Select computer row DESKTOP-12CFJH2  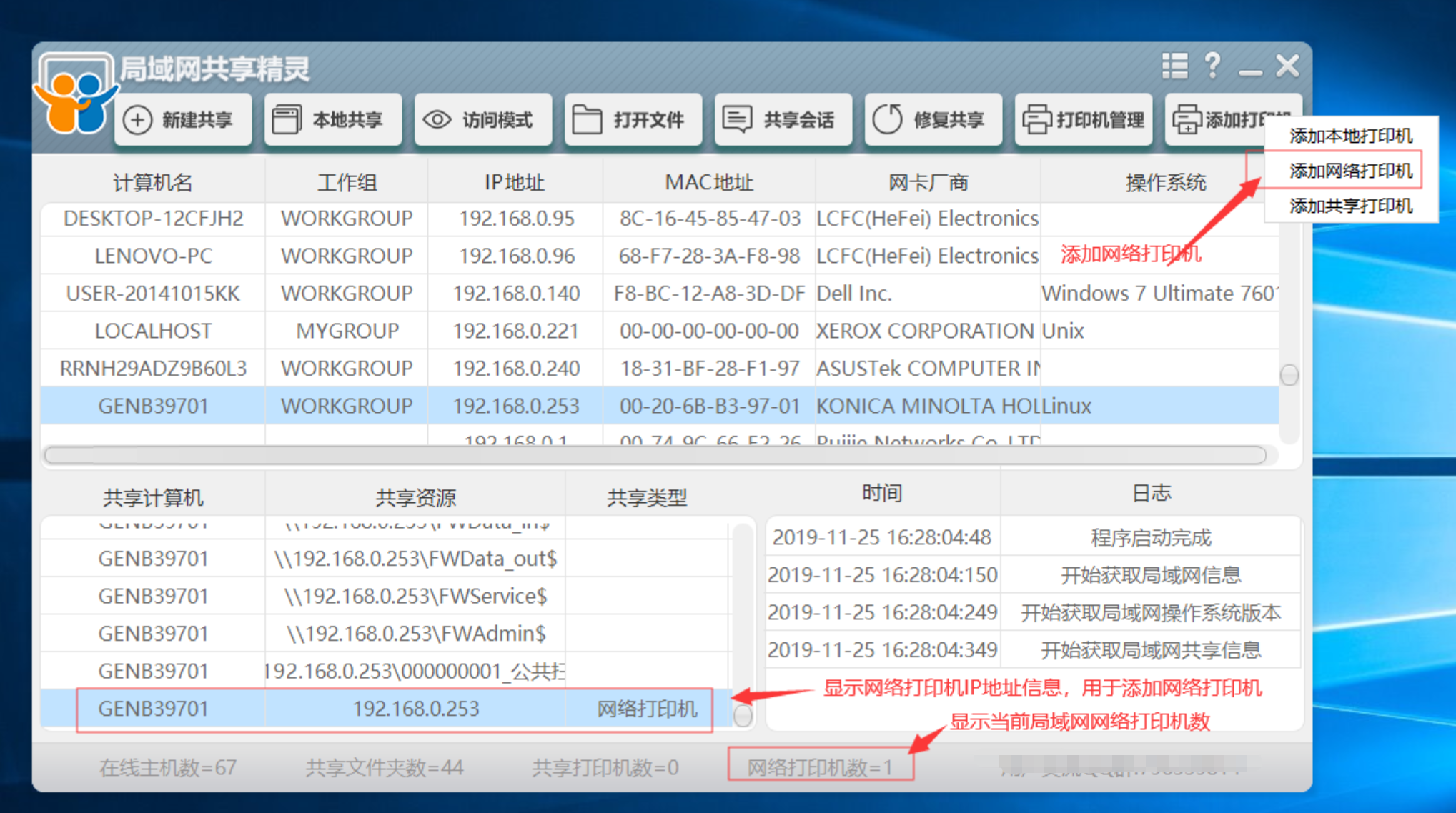pos(660,219)
